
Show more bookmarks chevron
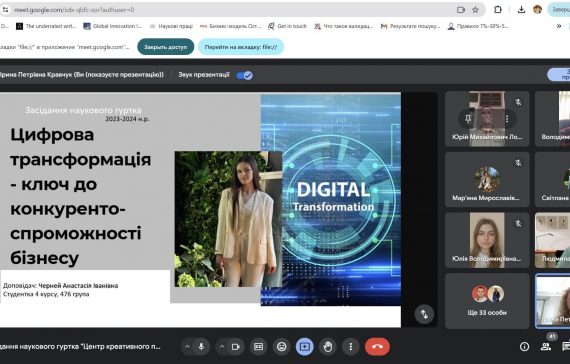point(559,26)
